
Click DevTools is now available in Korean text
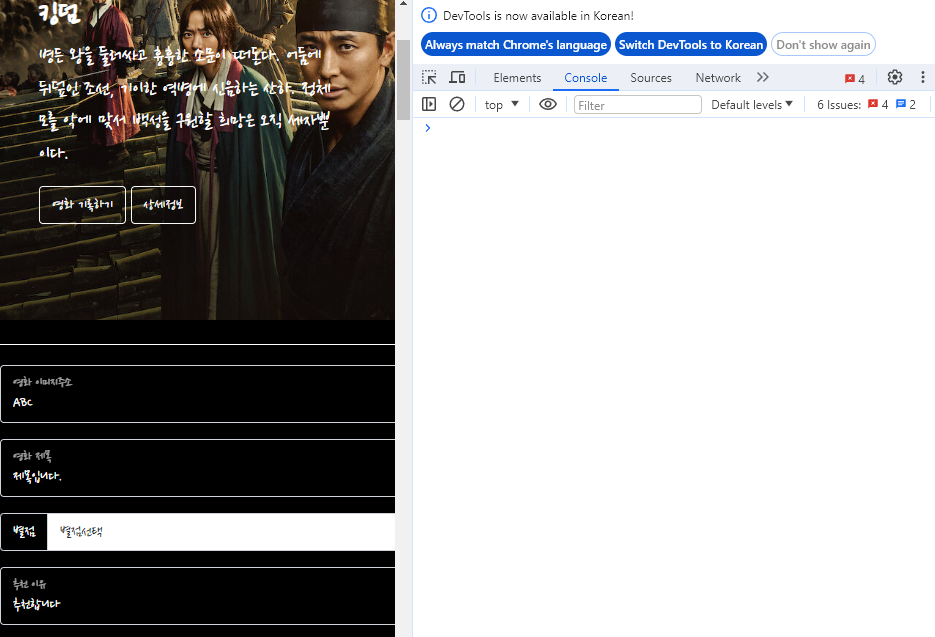[x=538, y=16]
